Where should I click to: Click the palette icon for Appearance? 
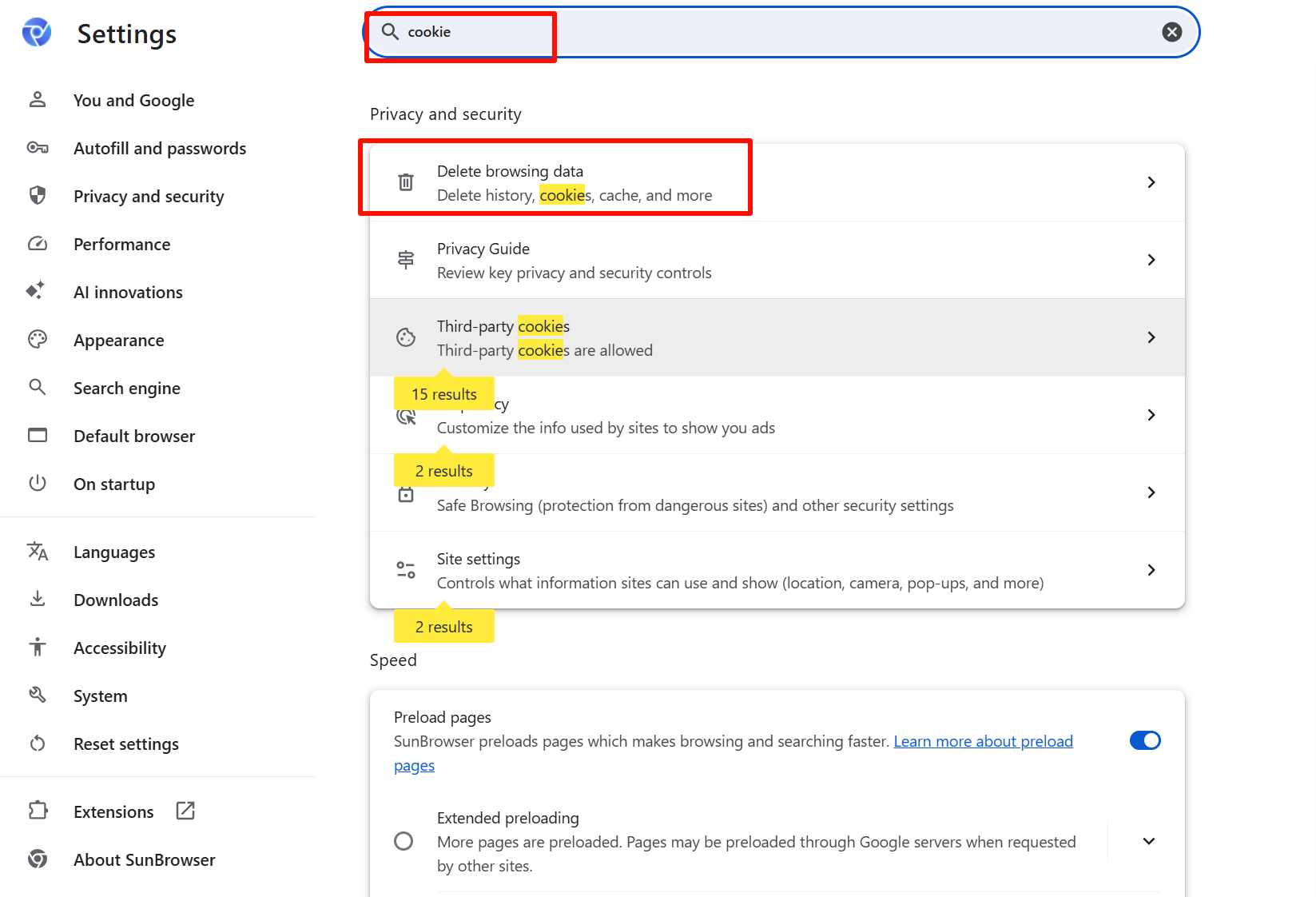(38, 340)
